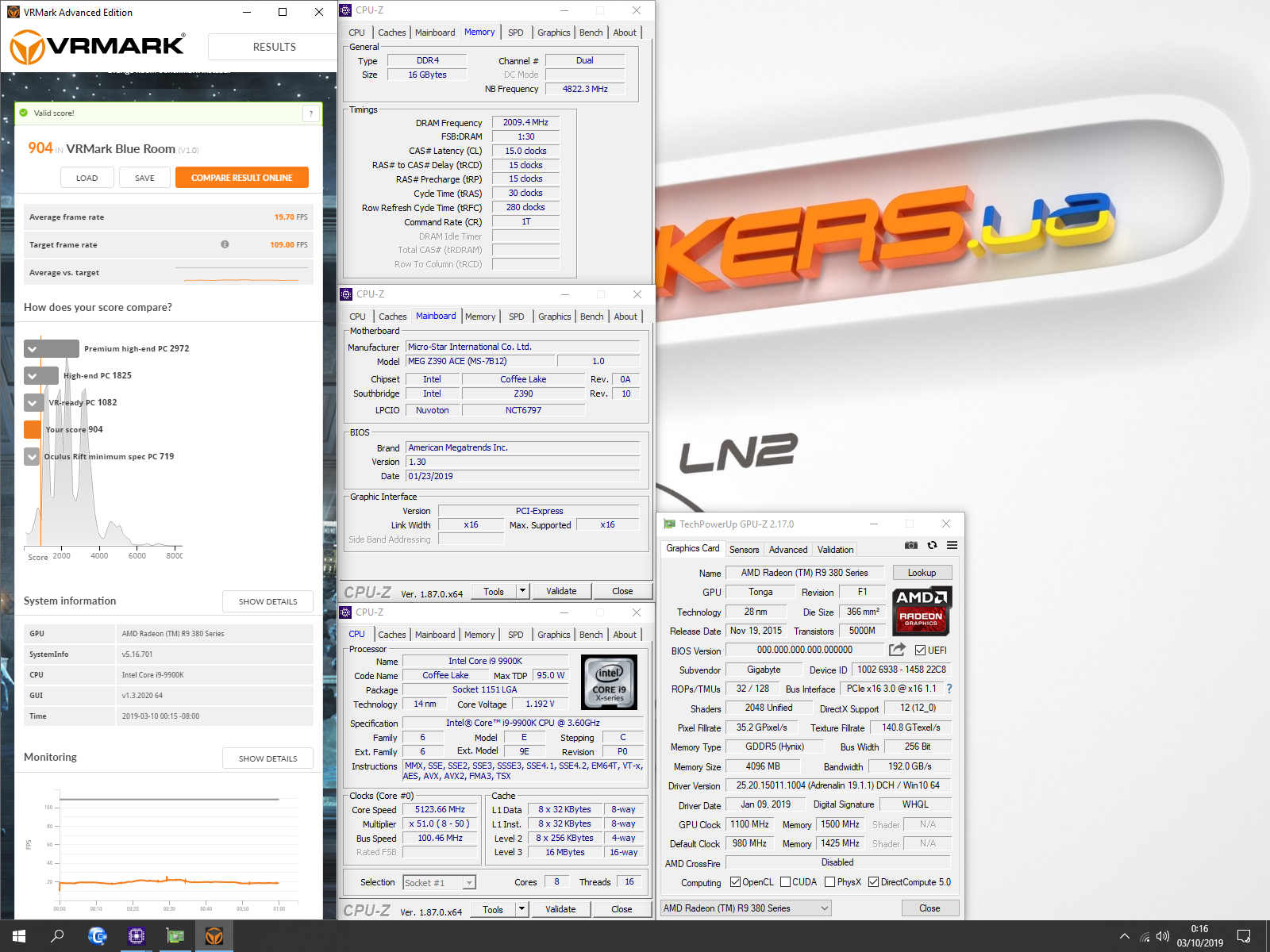The height and width of the screenshot is (952, 1270).
Task: Click the Rated FSB field in CPU-Z
Action: click(440, 852)
